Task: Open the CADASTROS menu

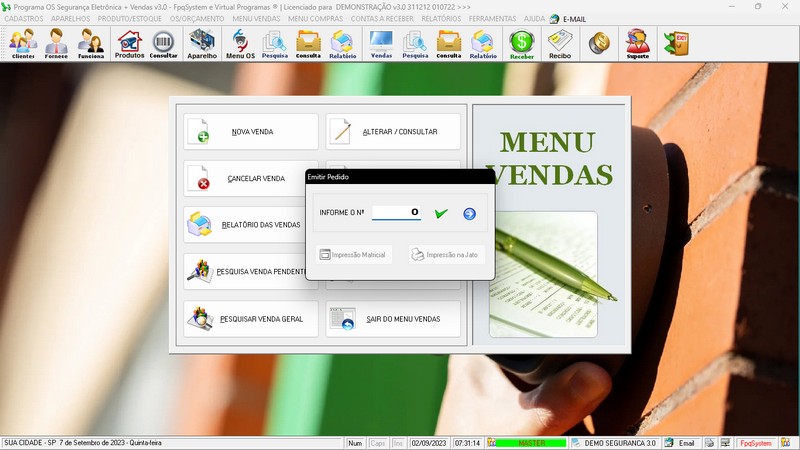Action: click(x=23, y=18)
